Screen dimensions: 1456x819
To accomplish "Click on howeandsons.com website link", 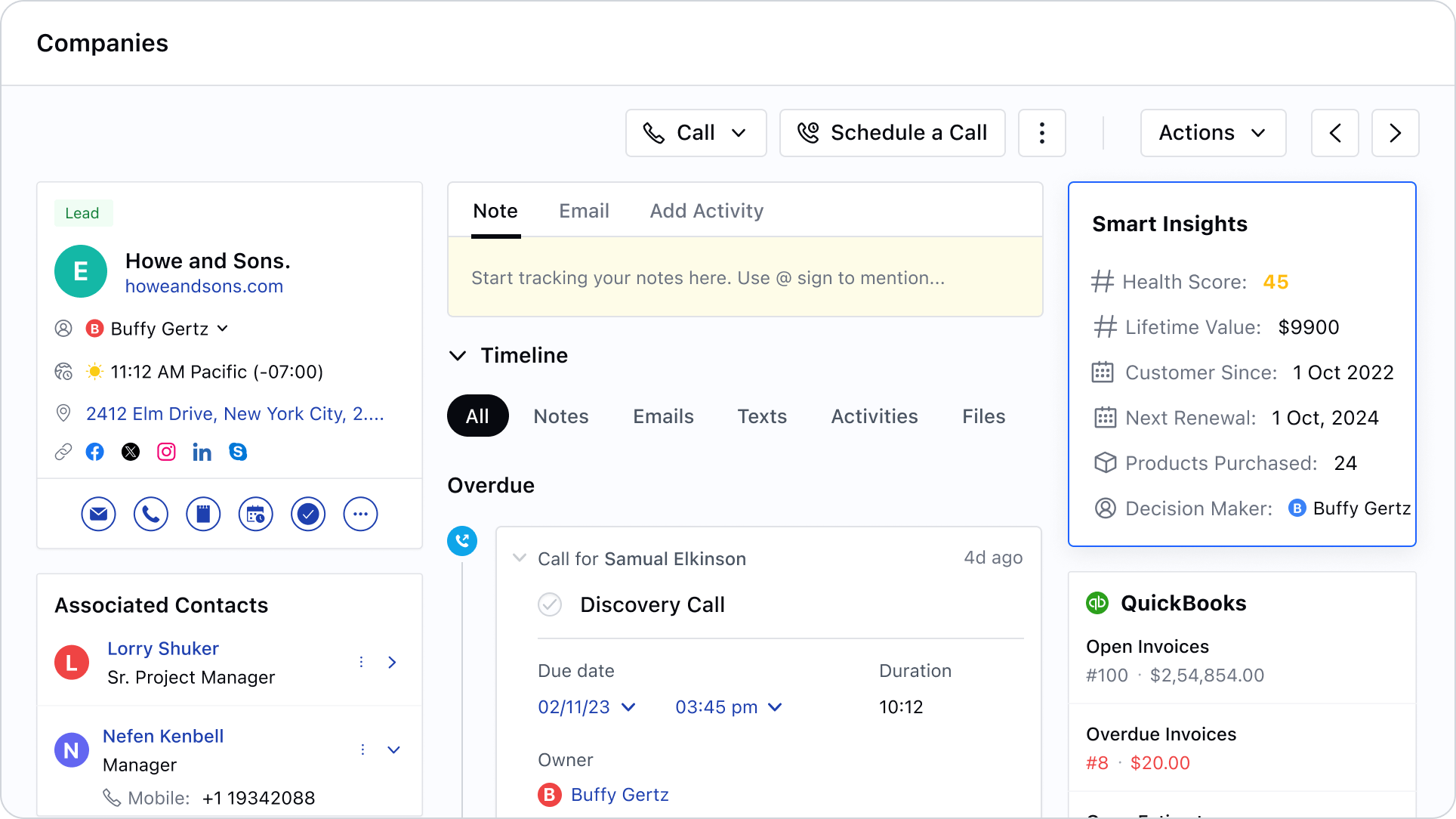I will pos(203,287).
